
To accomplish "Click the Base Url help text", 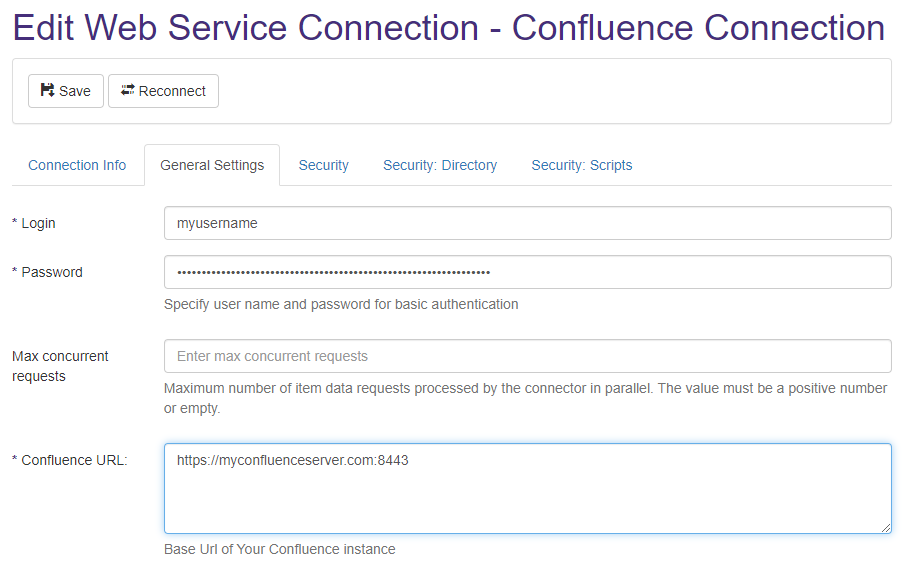I will point(279,549).
